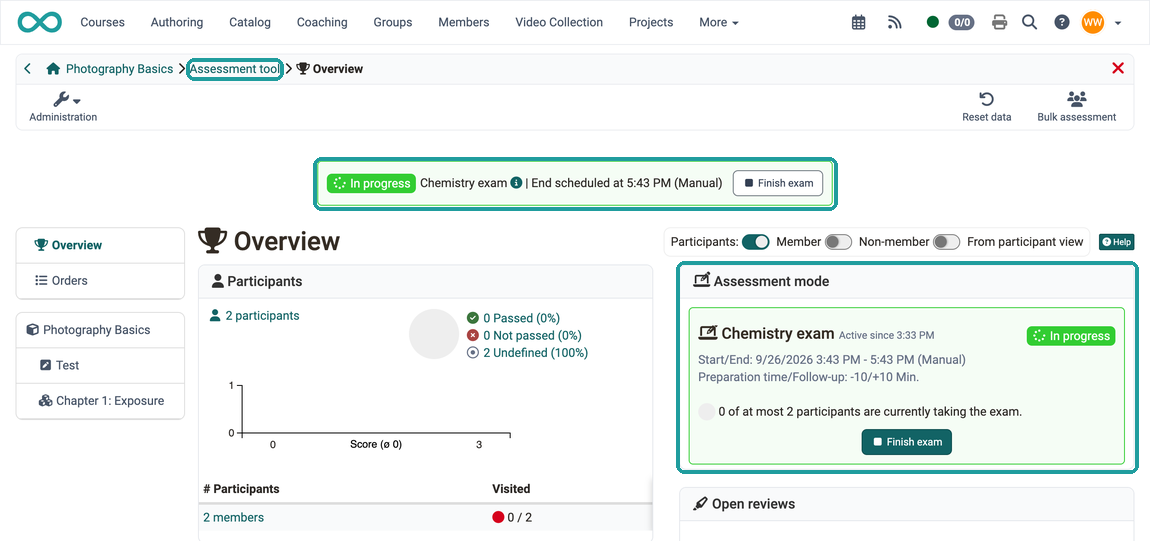Open Bulk assessment
The image size is (1150, 541).
[1077, 106]
